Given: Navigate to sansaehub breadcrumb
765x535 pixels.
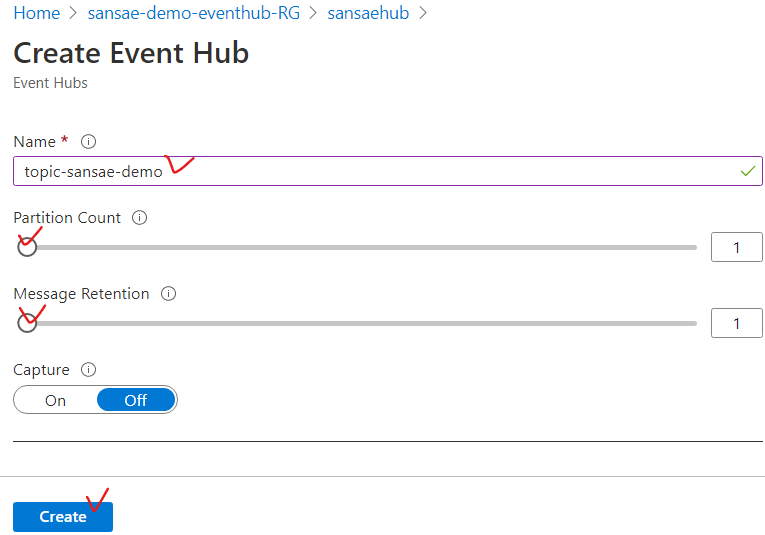Looking at the screenshot, I should (368, 14).
